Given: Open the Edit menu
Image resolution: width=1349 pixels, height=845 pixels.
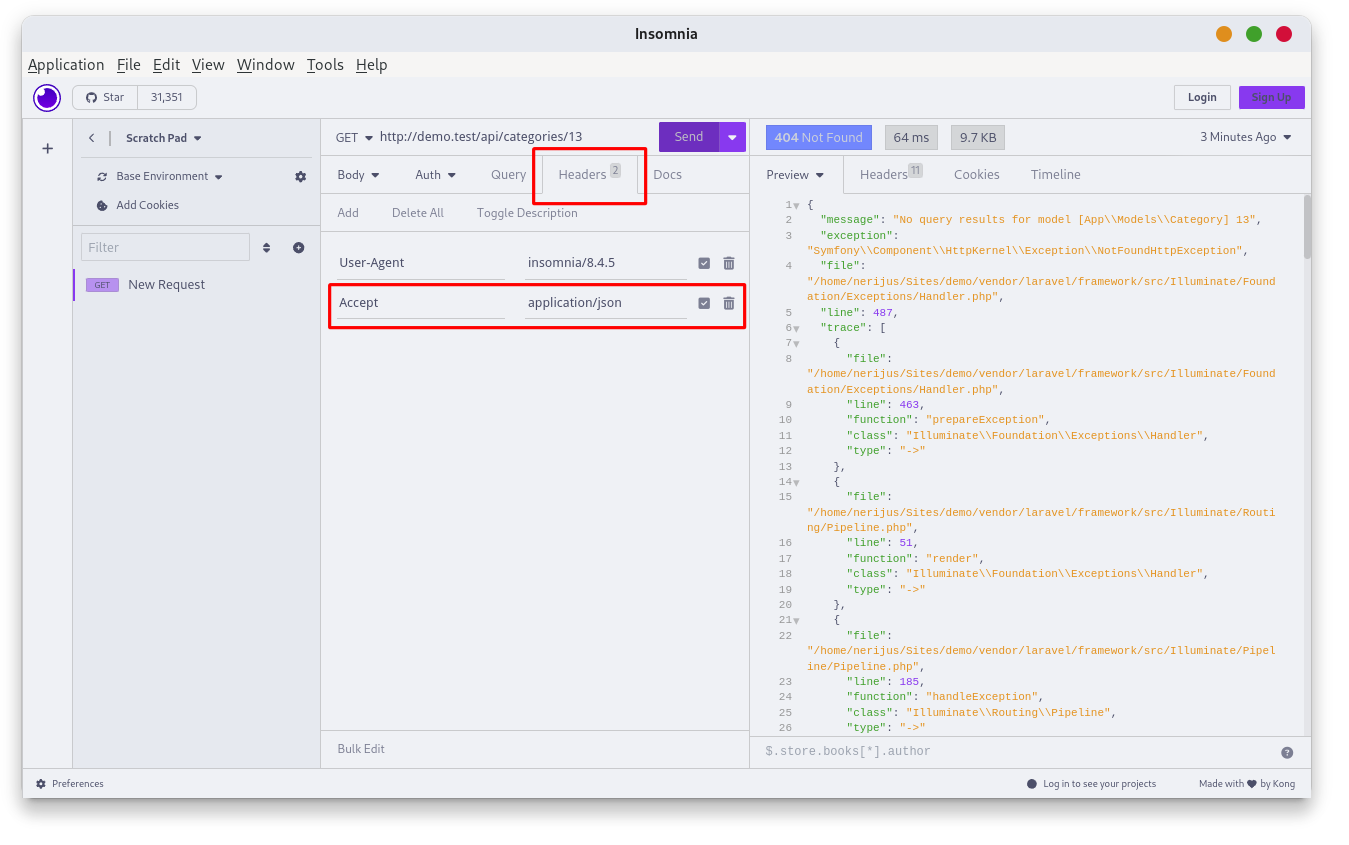Looking at the screenshot, I should pos(166,65).
